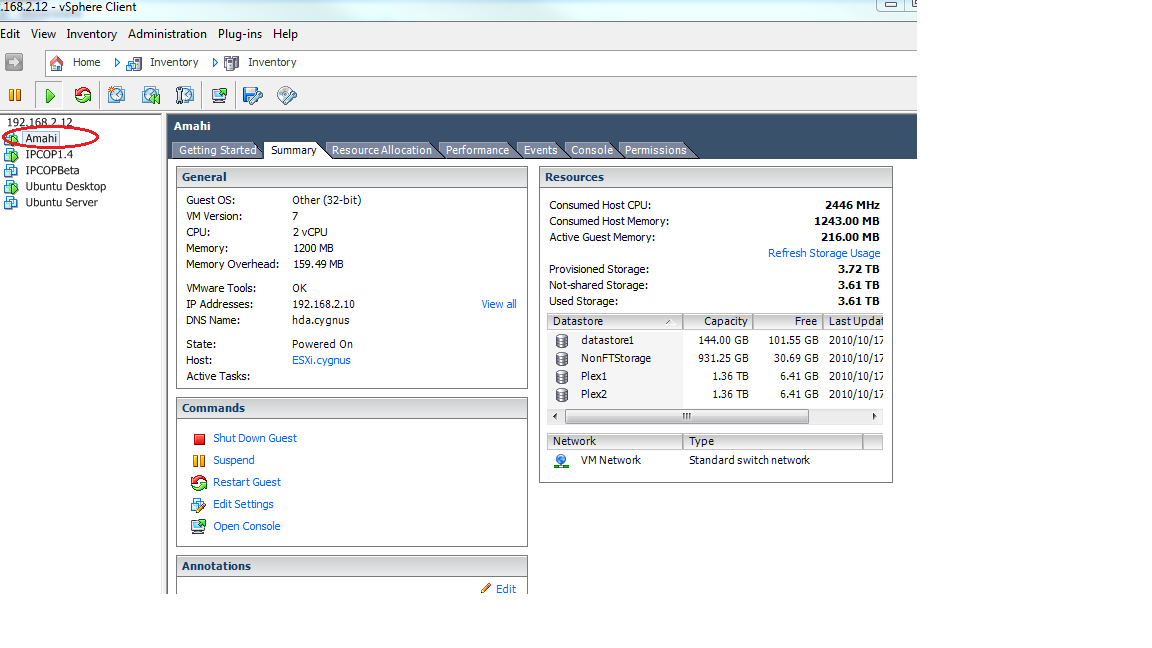Open CD/DVD connection toolbar icon

(x=287, y=96)
